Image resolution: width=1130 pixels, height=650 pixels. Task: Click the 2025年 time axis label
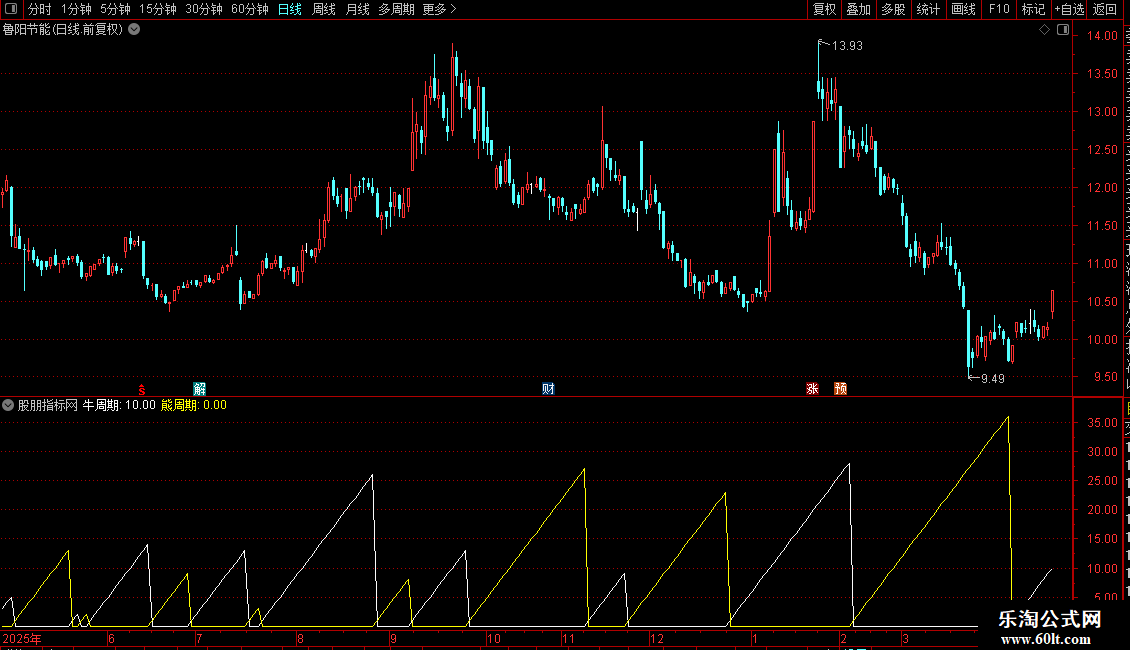point(22,638)
